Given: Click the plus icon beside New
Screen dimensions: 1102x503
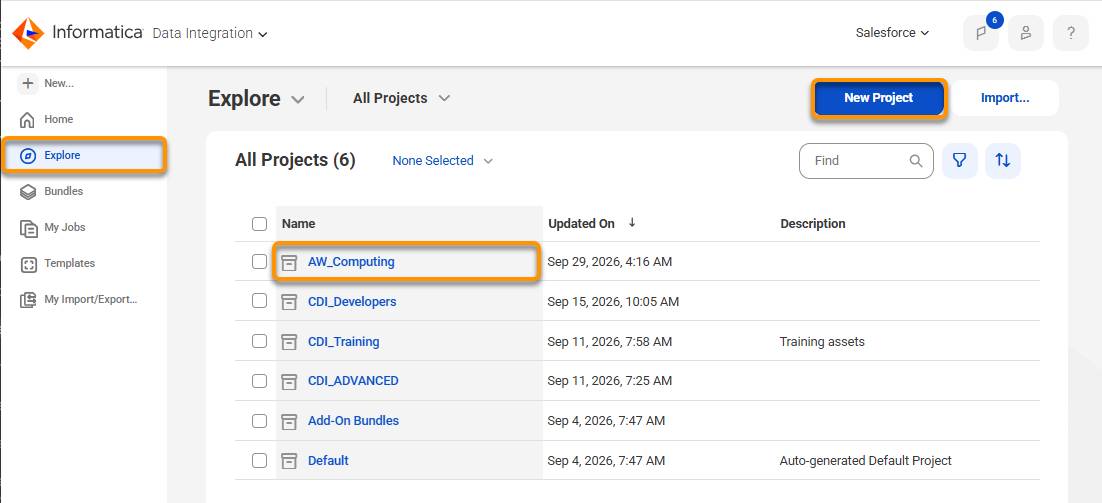Looking at the screenshot, I should 27,84.
